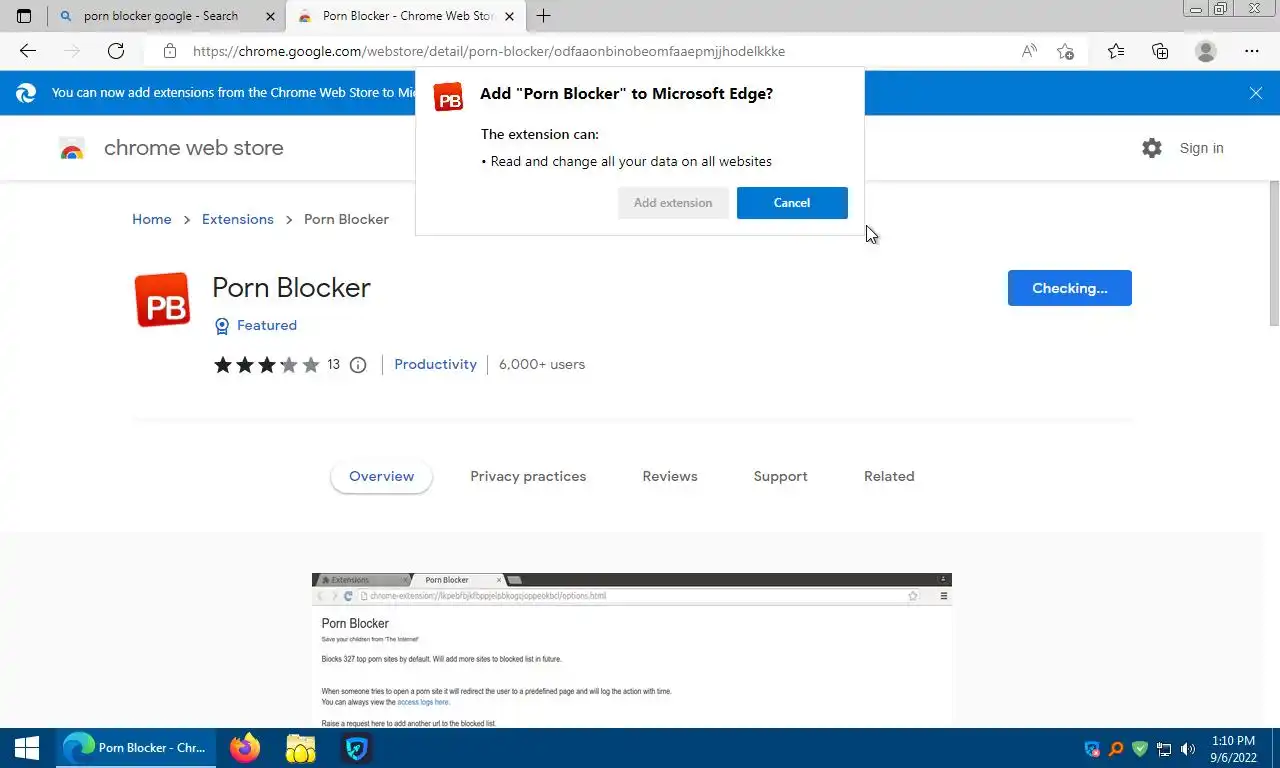Viewport: 1280px width, 768px height.
Task: Click the address bar URL
Action: point(489,51)
